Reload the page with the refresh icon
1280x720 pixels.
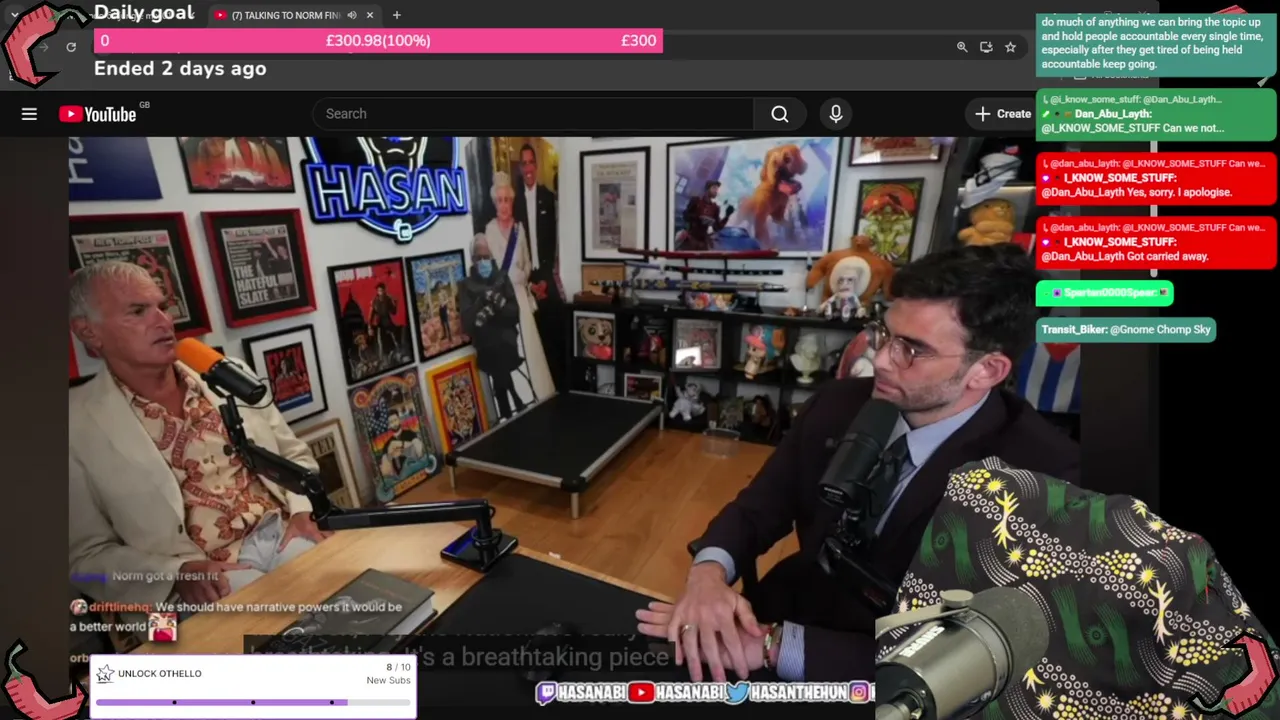(x=71, y=47)
